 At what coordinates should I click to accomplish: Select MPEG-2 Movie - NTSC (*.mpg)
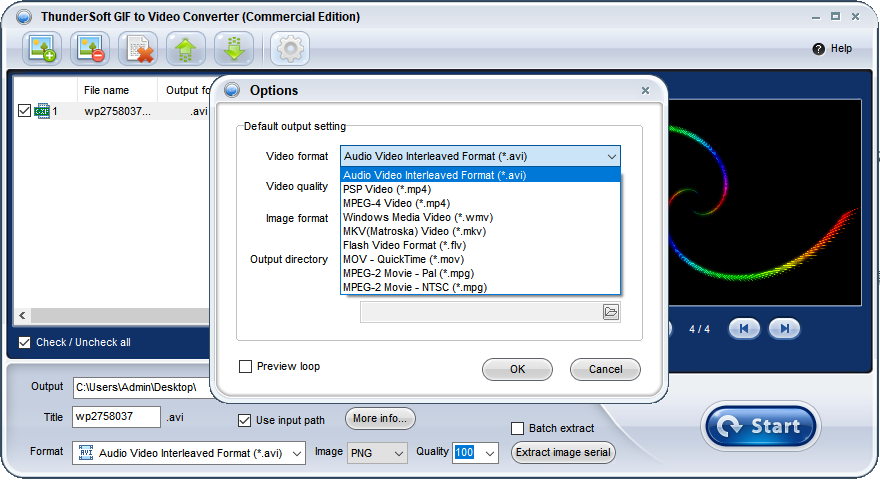(x=480, y=287)
